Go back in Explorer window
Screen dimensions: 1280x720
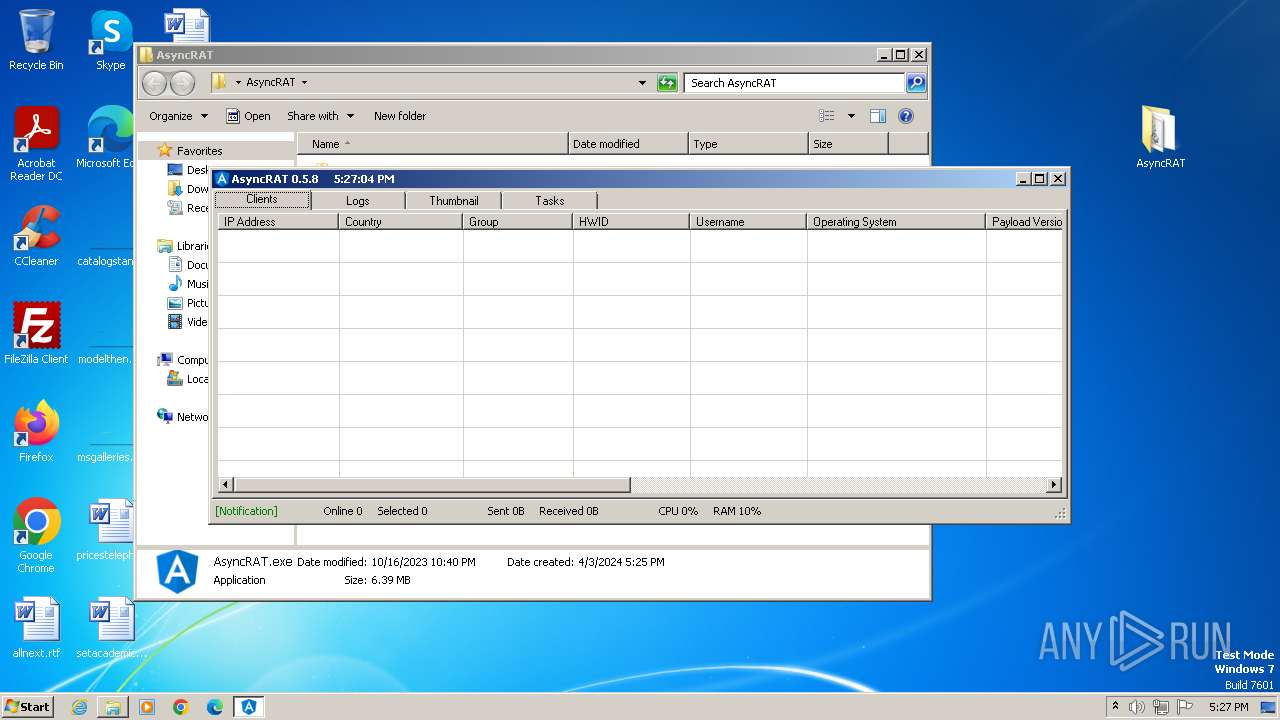(x=154, y=83)
